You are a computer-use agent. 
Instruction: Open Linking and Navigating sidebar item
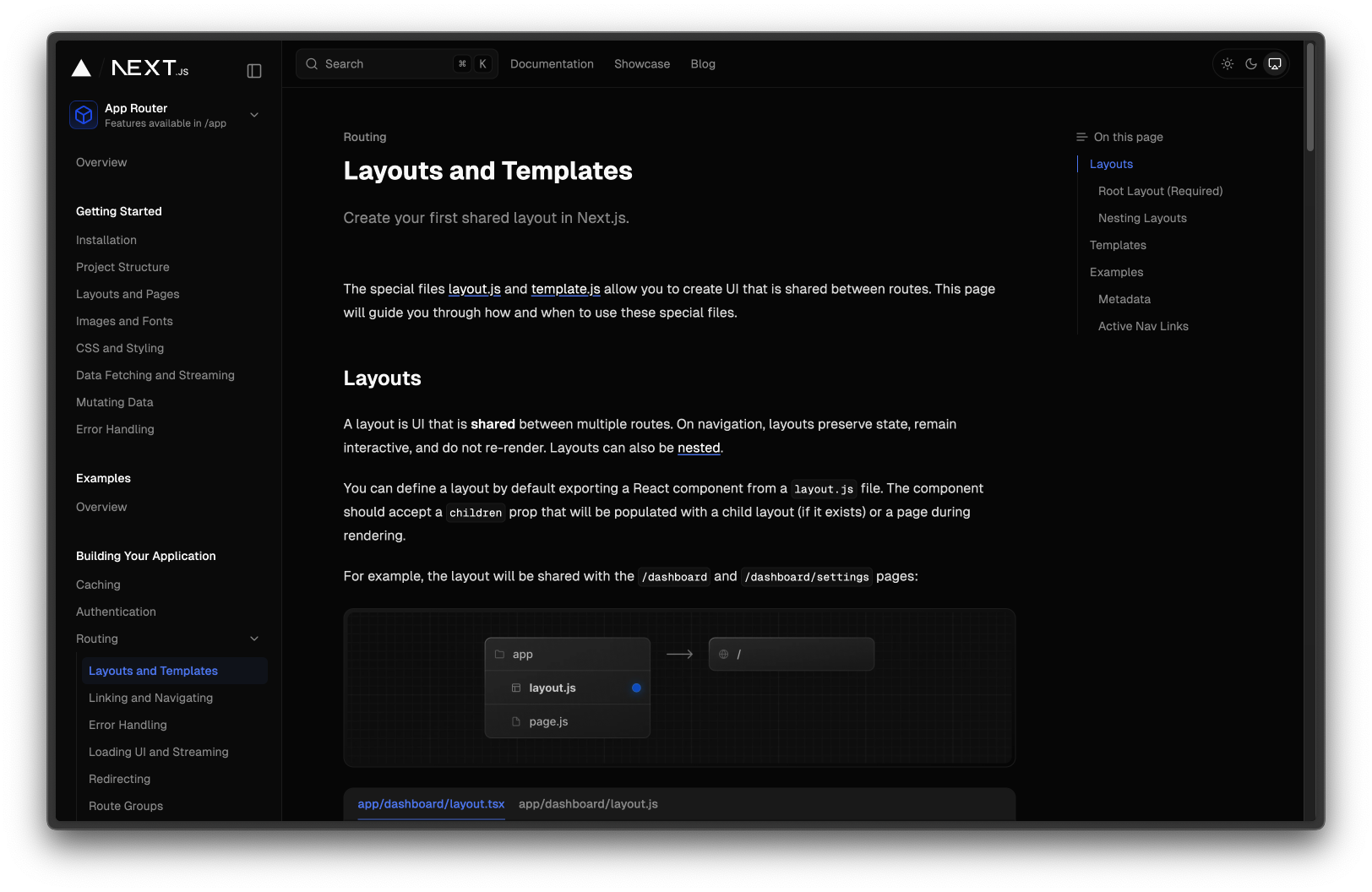pyautogui.click(x=150, y=698)
